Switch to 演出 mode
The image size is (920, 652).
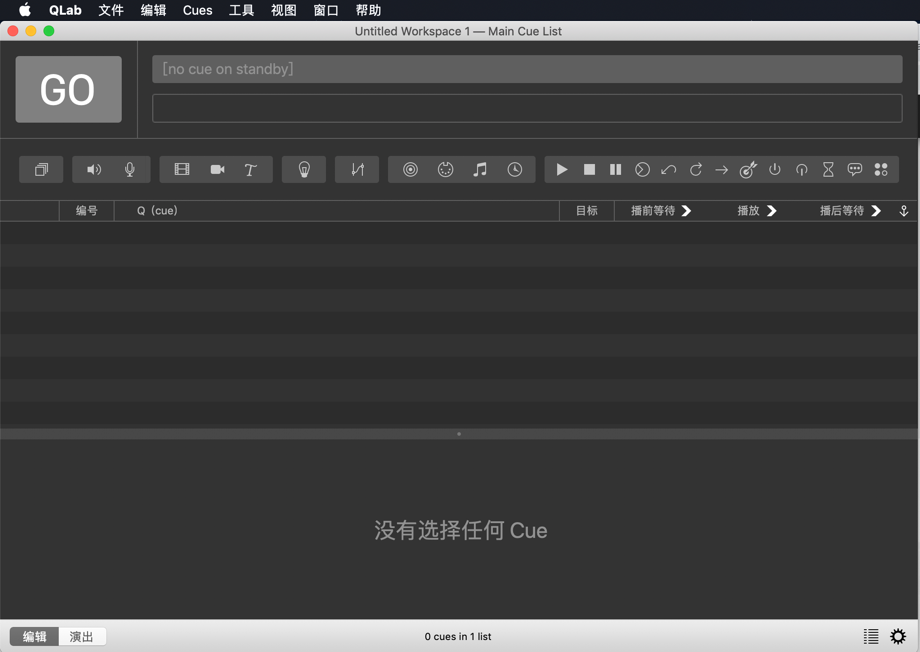(81, 636)
